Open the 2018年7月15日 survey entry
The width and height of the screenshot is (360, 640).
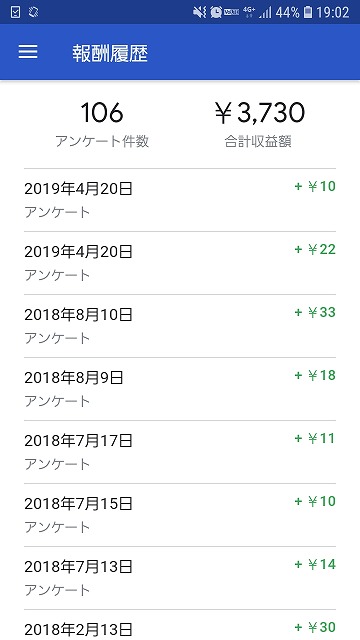[x=180, y=515]
